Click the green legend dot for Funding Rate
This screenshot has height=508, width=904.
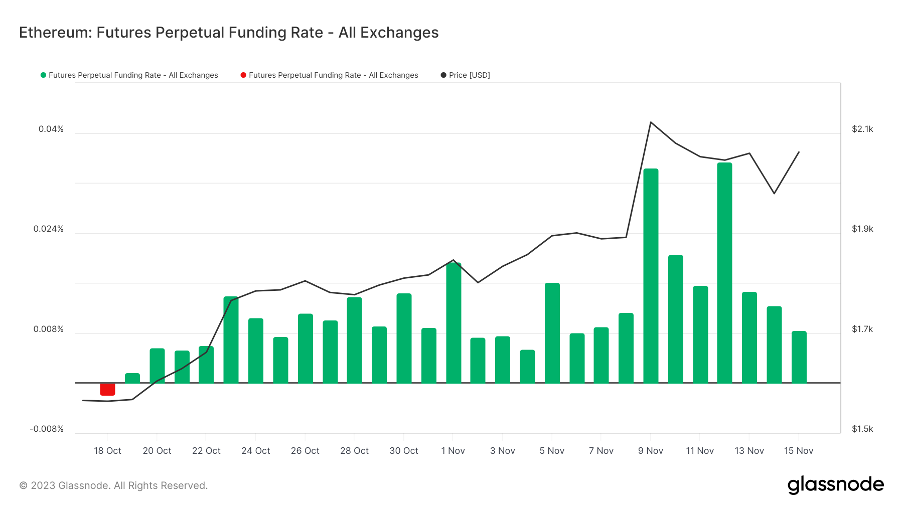43,75
